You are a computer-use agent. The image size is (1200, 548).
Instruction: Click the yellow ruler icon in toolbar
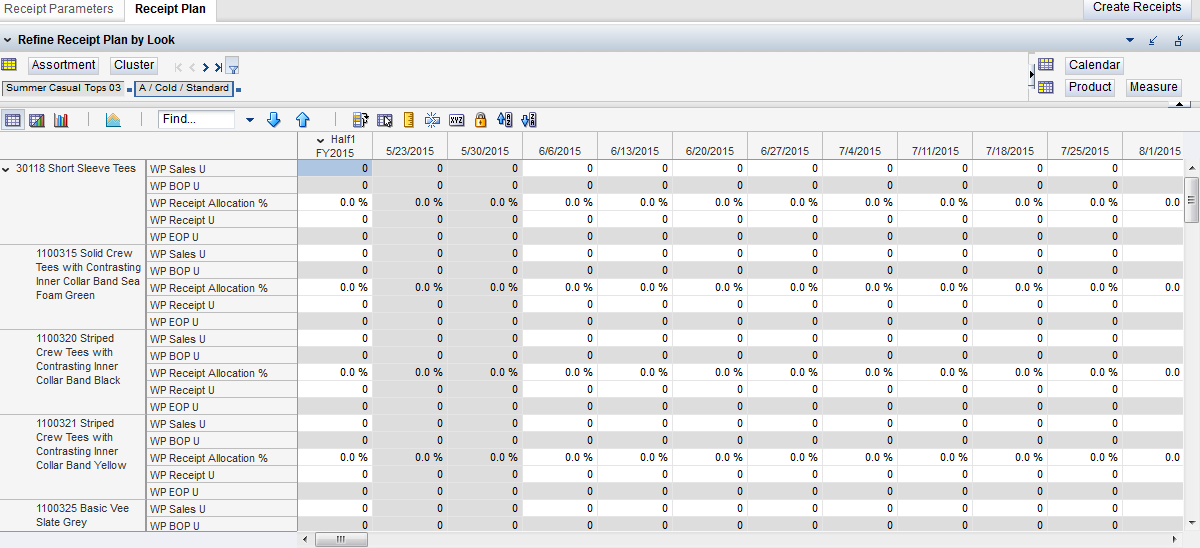click(x=408, y=120)
